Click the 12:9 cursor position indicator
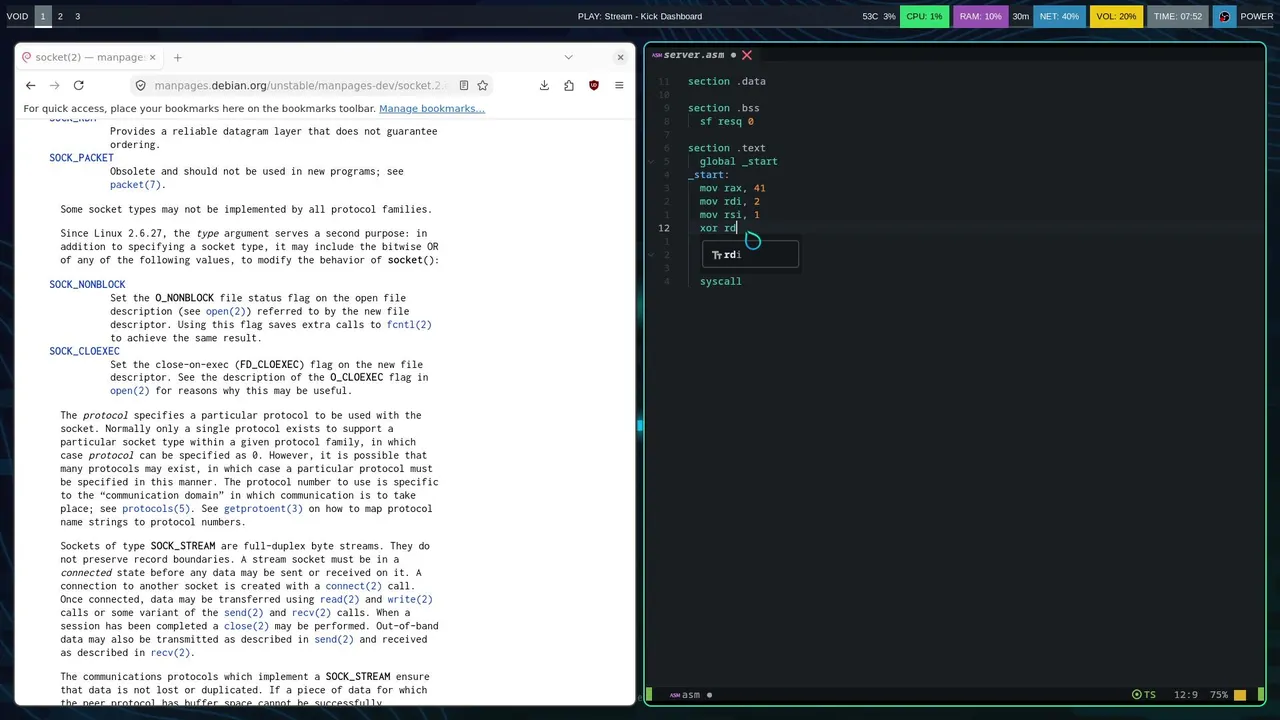 click(1185, 695)
